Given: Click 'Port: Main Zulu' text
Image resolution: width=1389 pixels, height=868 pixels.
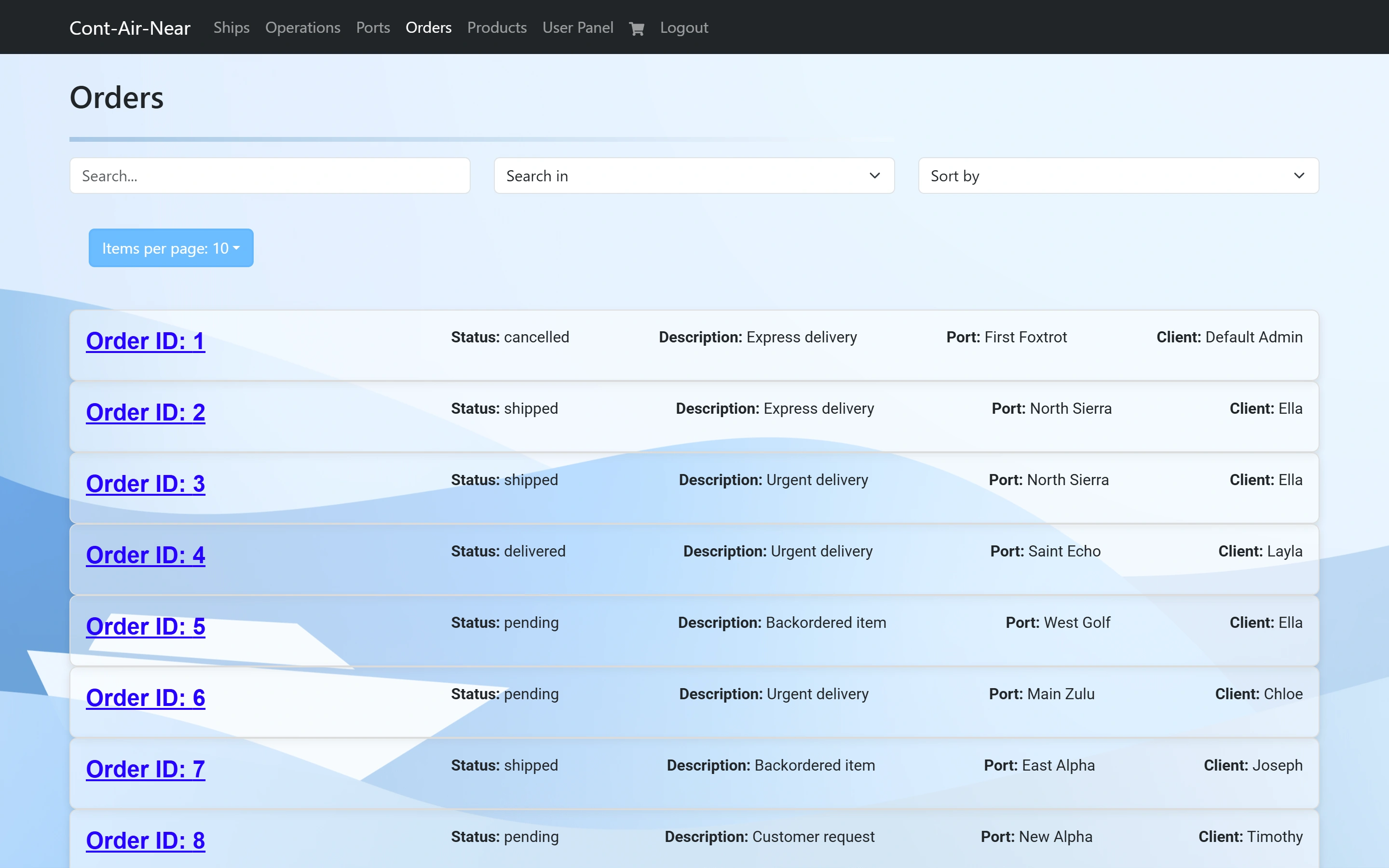Looking at the screenshot, I should [1042, 693].
